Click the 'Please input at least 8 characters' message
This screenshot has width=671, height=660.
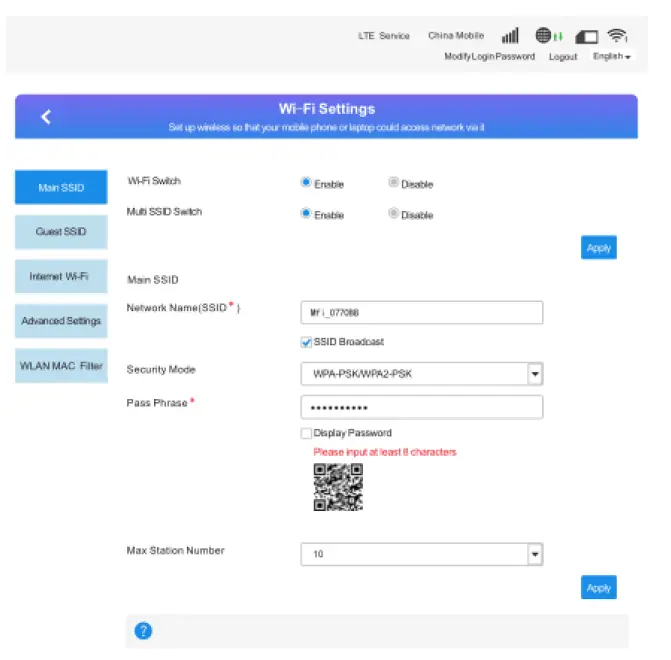385,452
